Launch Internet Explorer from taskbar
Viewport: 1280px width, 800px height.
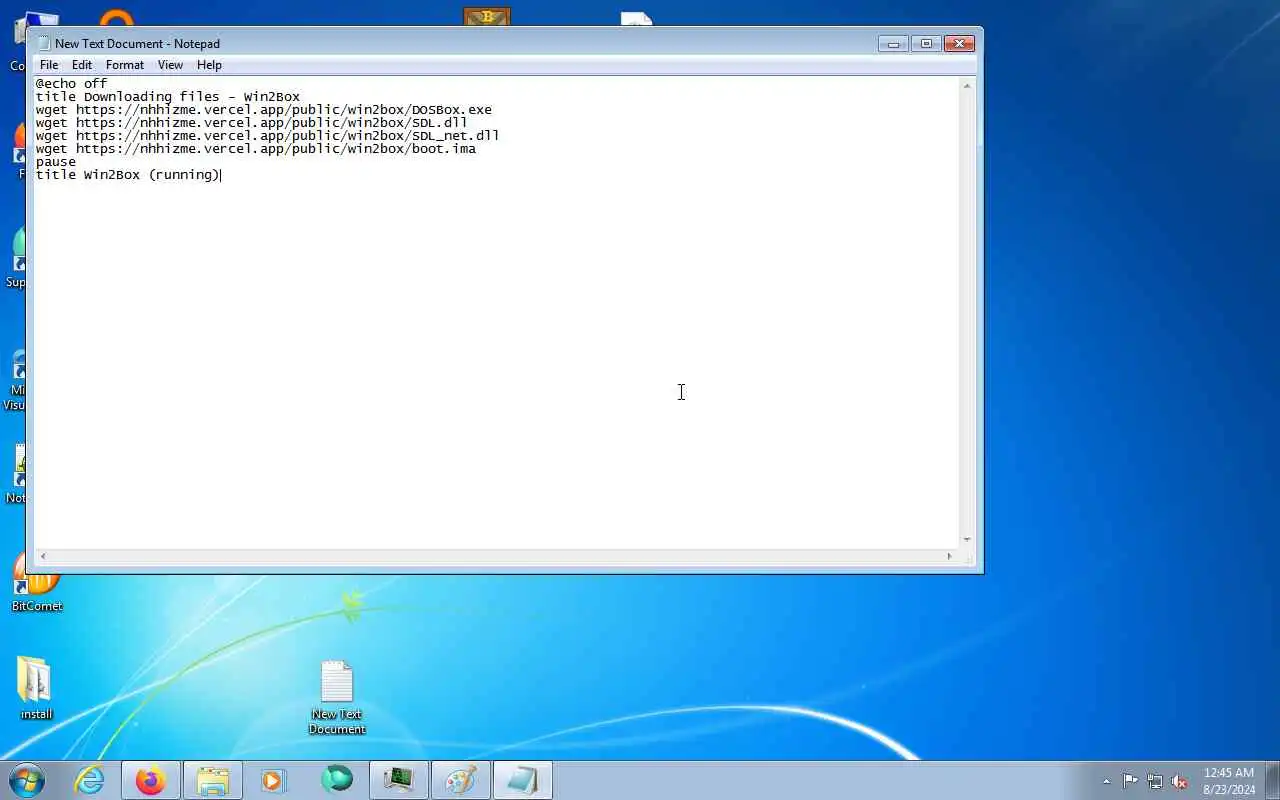[90, 780]
